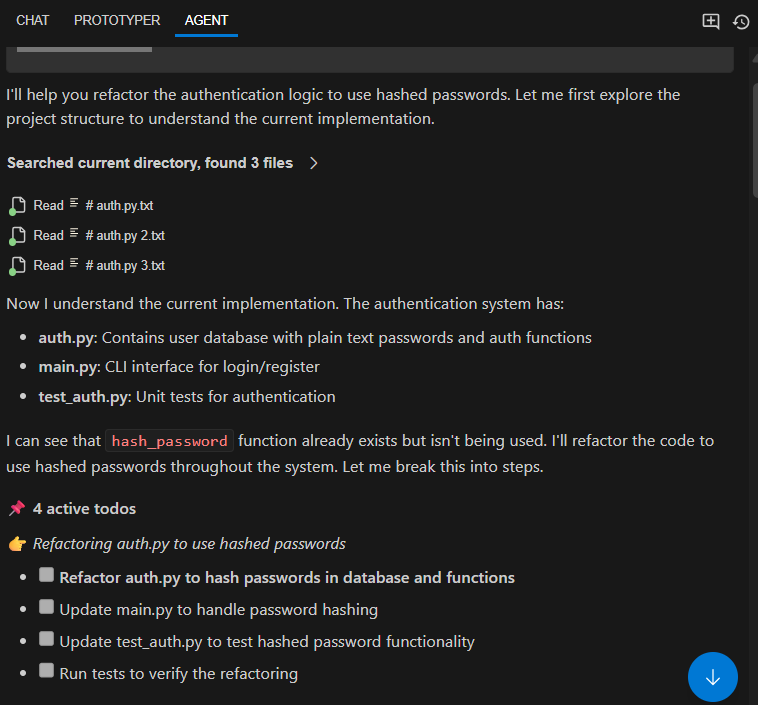
Task: Switch to the CHAT tab
Action: pyautogui.click(x=33, y=20)
